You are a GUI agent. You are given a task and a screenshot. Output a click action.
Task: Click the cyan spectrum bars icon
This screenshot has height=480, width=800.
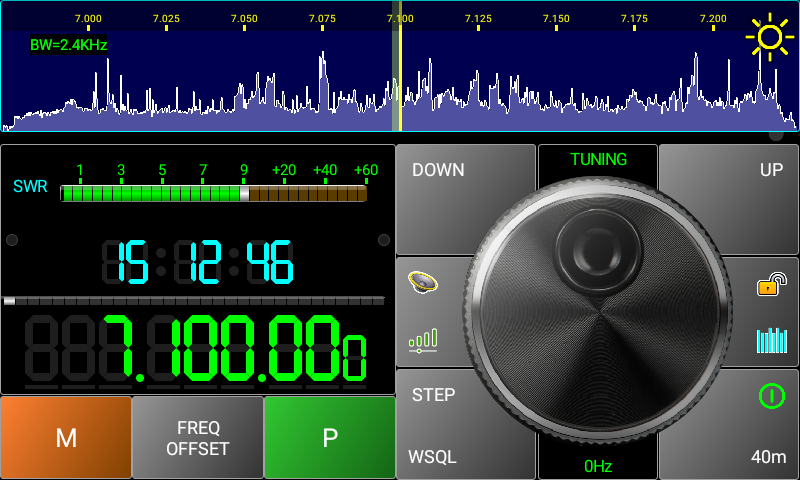point(771,340)
